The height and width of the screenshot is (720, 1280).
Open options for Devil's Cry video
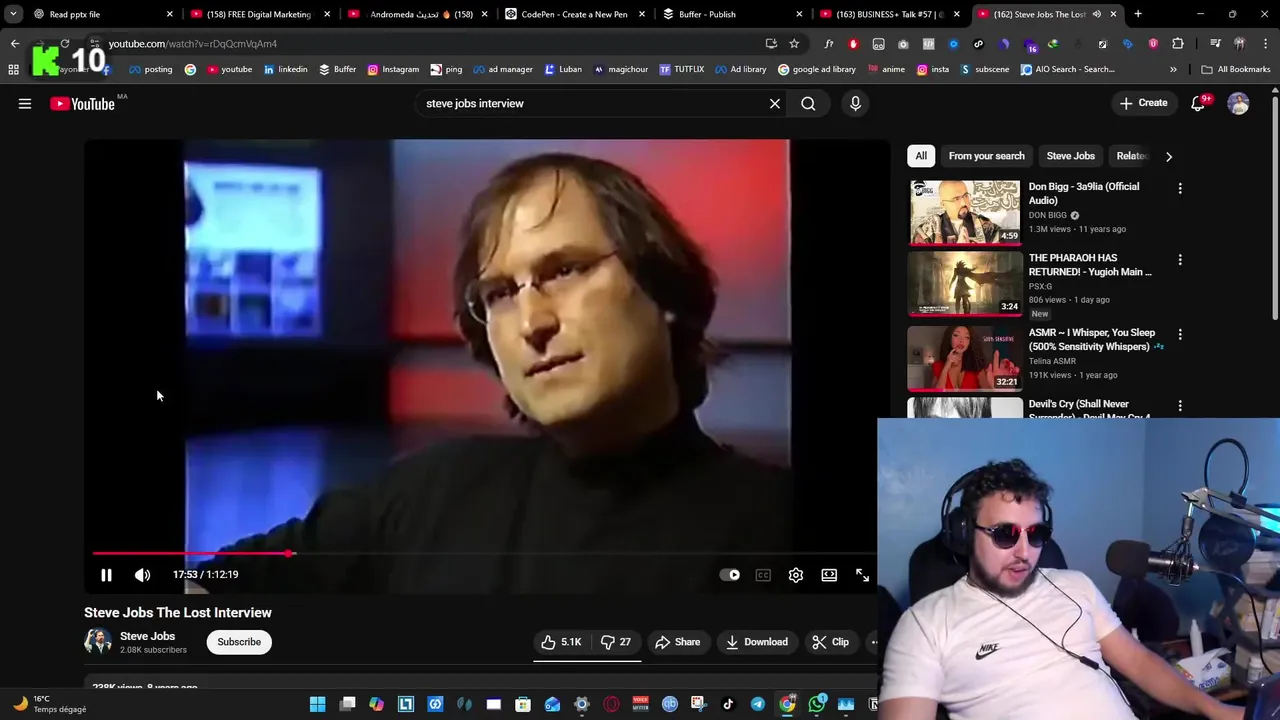[x=1180, y=406]
